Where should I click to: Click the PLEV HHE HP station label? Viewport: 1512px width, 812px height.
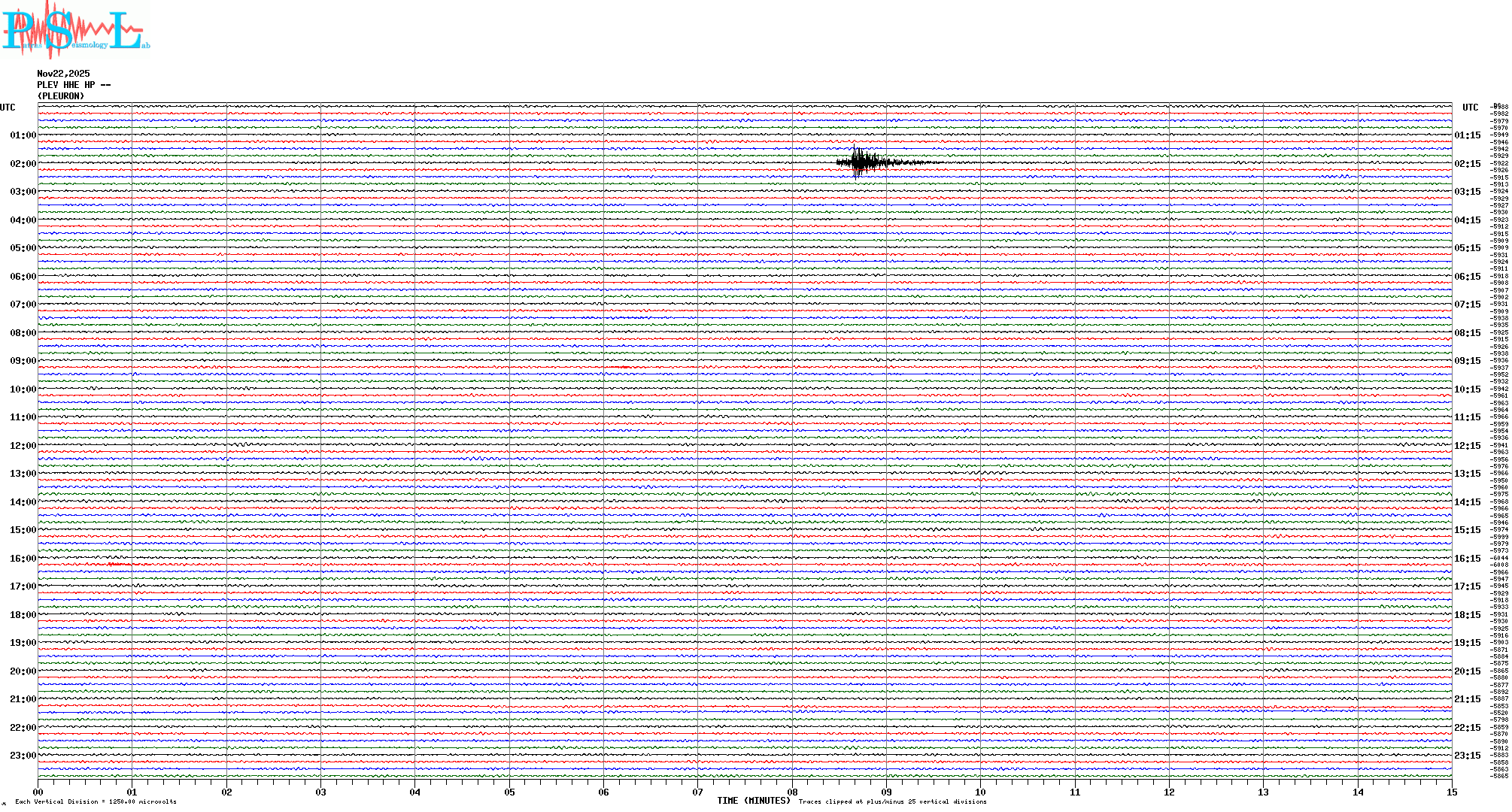(x=74, y=85)
